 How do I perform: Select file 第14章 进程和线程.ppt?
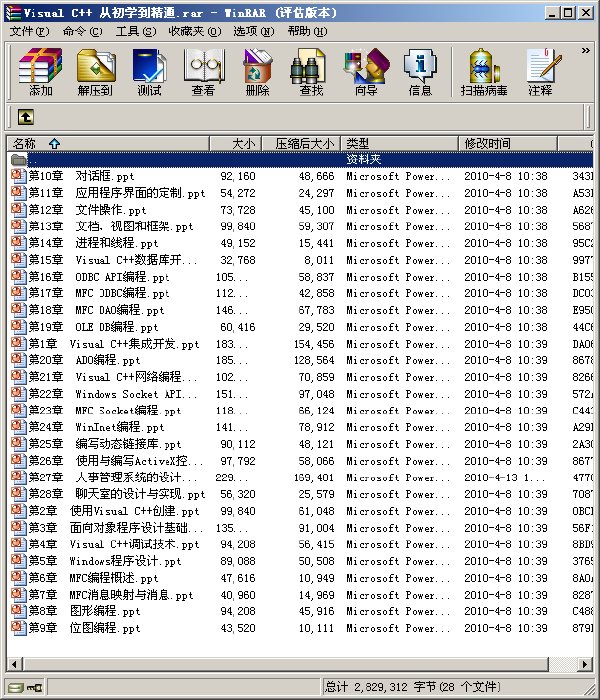[x=93, y=243]
